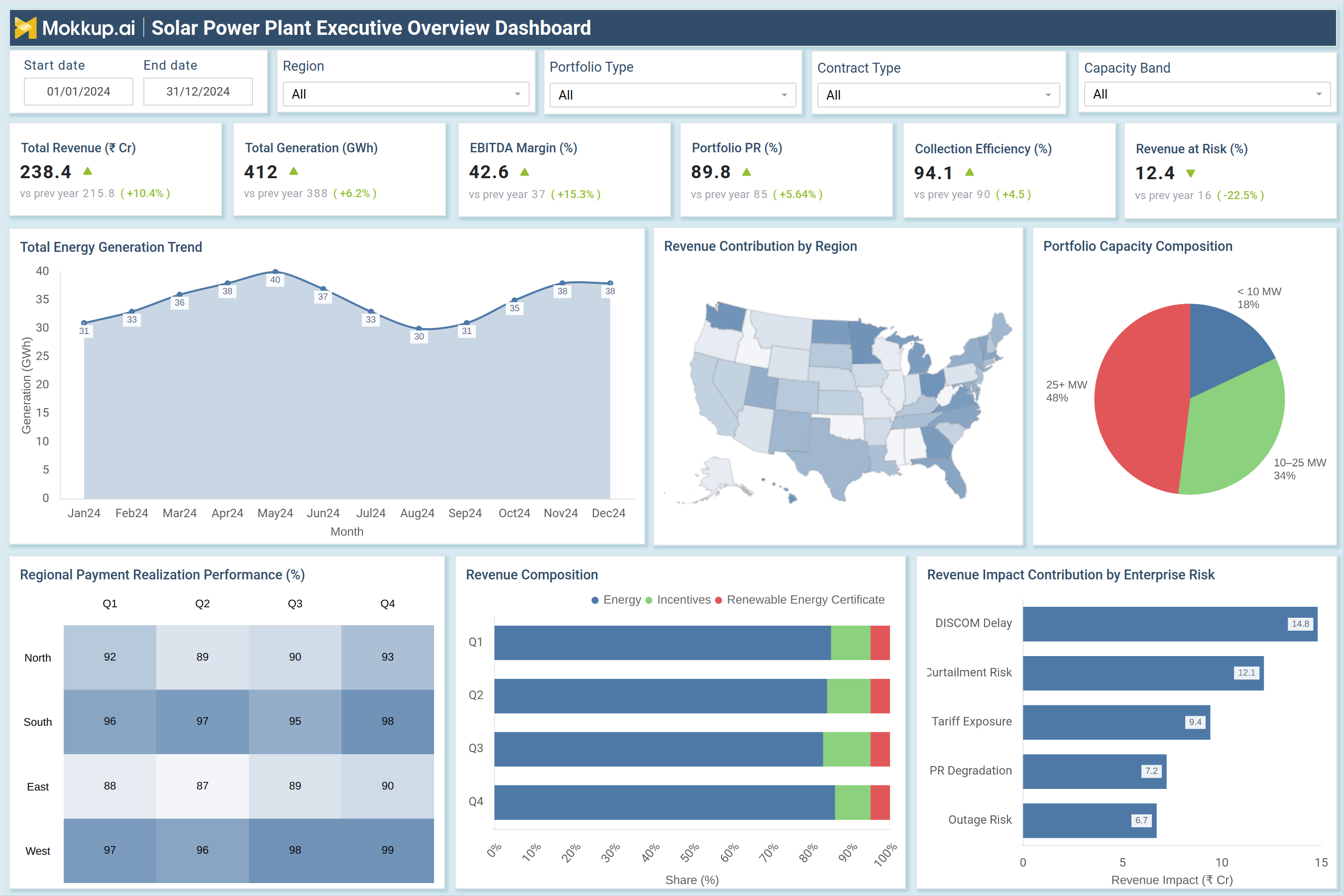Click the Aug24 data point labeled 30
The height and width of the screenshot is (896, 1344).
click(419, 329)
